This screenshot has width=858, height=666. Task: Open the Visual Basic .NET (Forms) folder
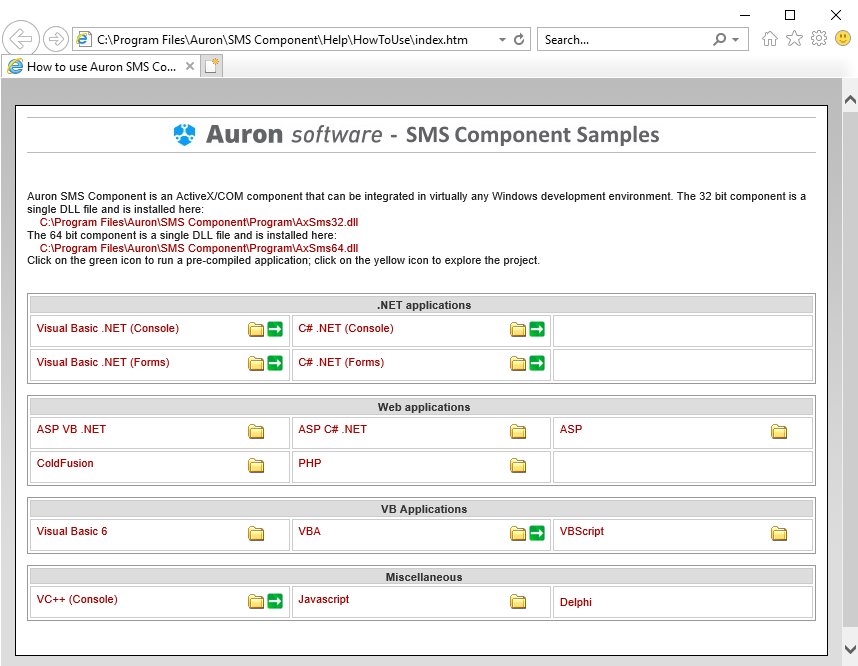pyautogui.click(x=256, y=364)
